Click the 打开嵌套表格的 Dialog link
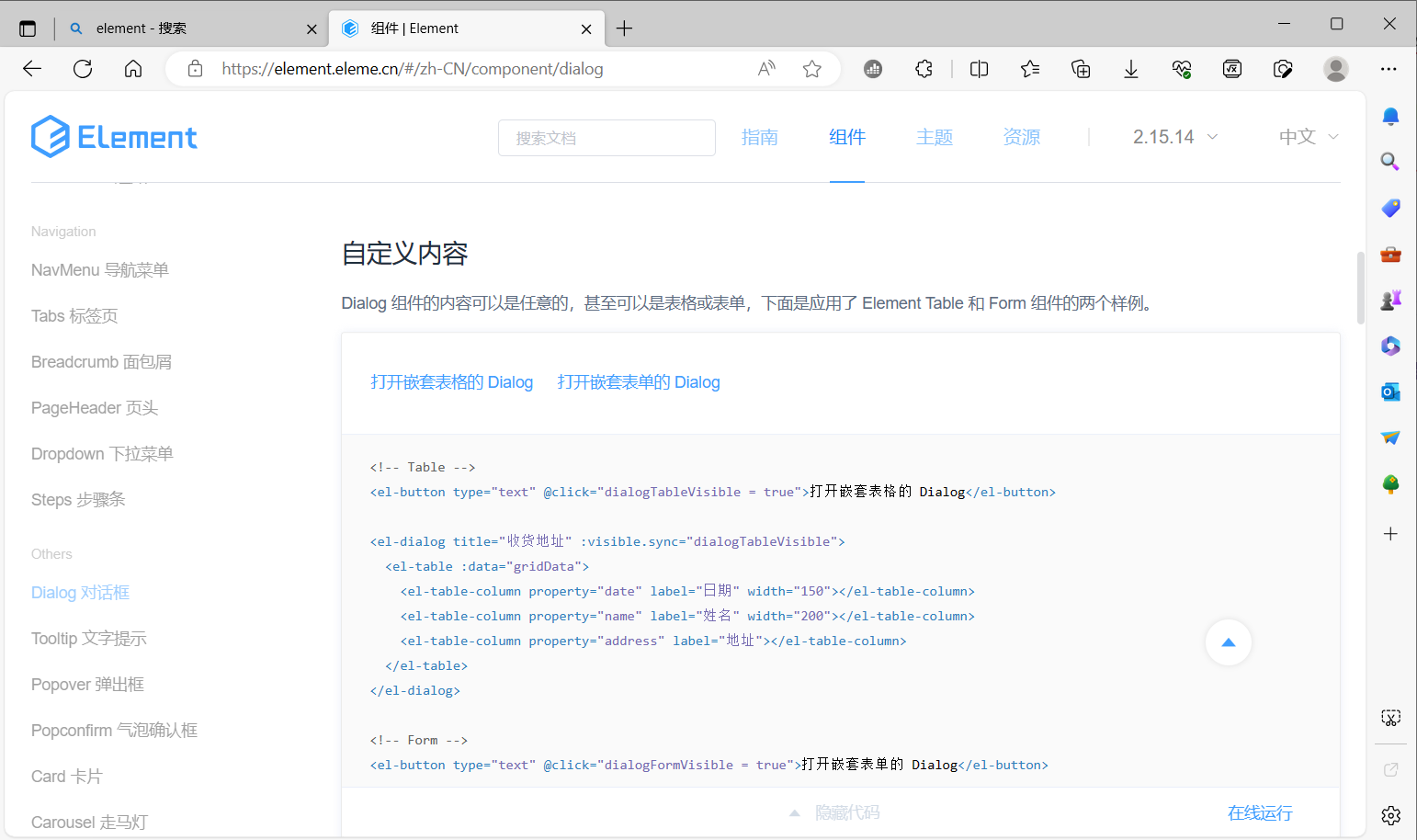Viewport: 1417px width, 840px height. [451, 381]
